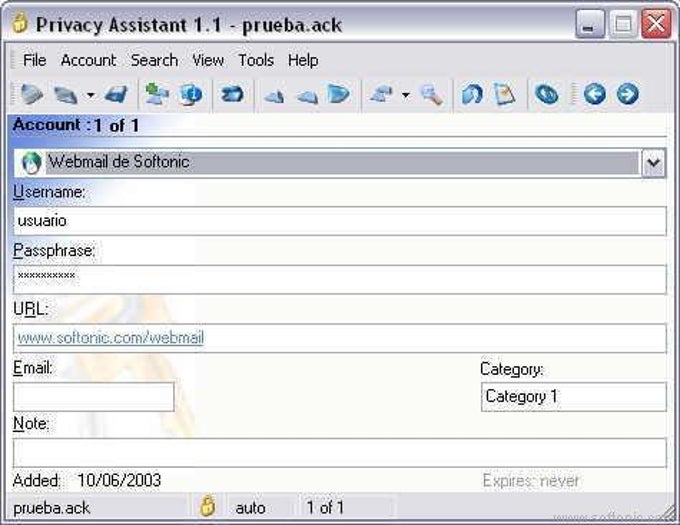Open the View menu
The width and height of the screenshot is (680, 525).
coord(208,60)
